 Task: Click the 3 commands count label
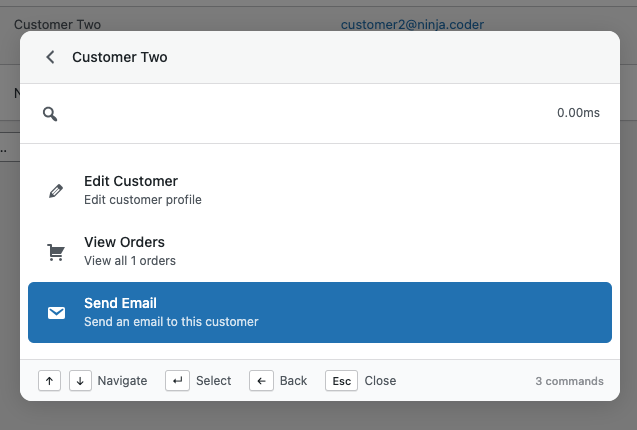(569, 381)
